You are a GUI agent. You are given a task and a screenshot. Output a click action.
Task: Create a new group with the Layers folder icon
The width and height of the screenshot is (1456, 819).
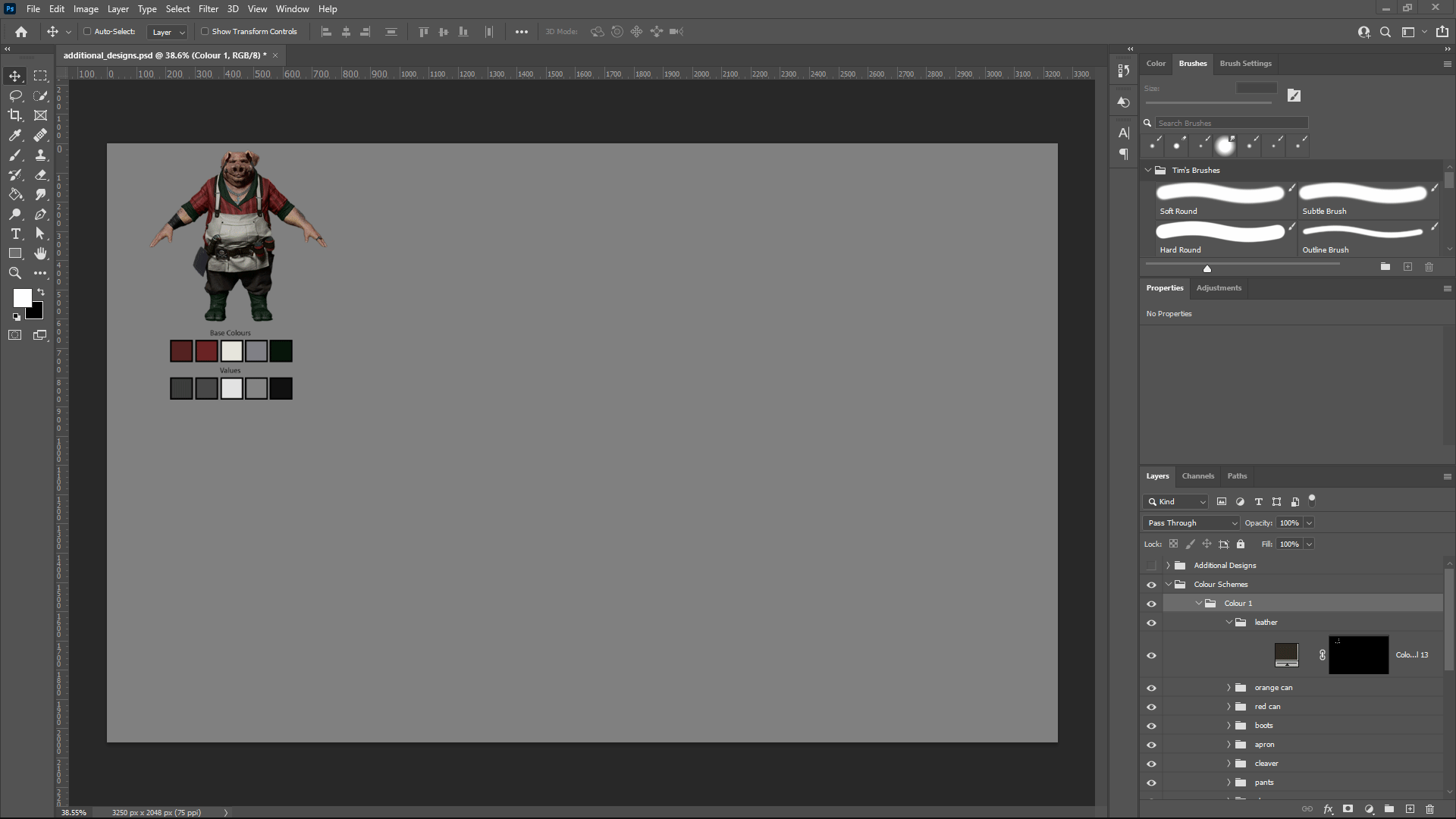pyautogui.click(x=1389, y=809)
